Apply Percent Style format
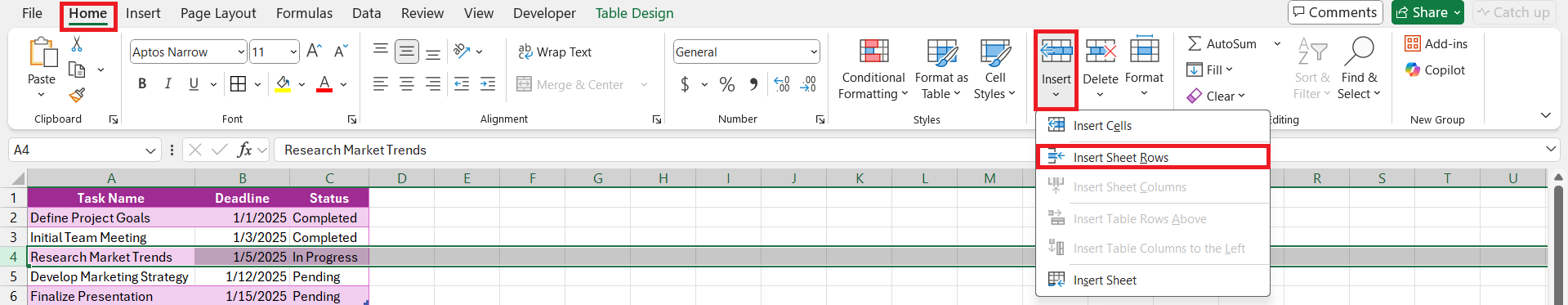The height and width of the screenshot is (305, 1568). point(727,84)
